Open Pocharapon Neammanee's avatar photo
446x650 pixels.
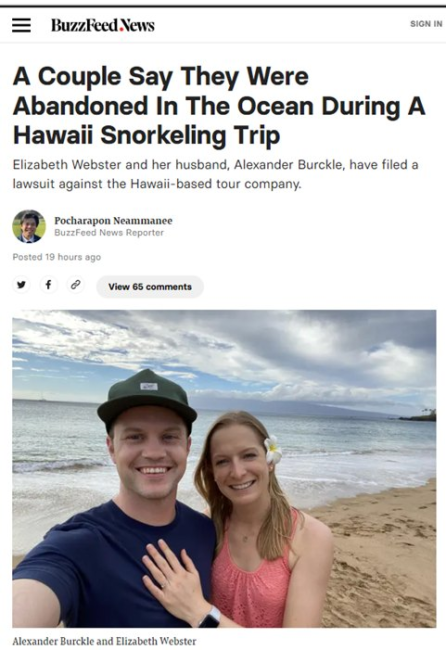click(x=29, y=226)
